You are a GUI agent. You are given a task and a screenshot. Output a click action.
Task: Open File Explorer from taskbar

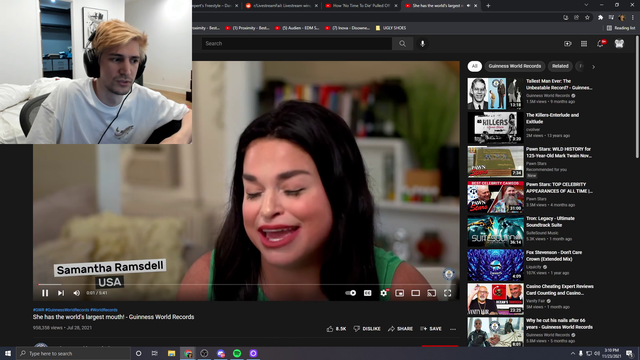[x=171, y=353]
